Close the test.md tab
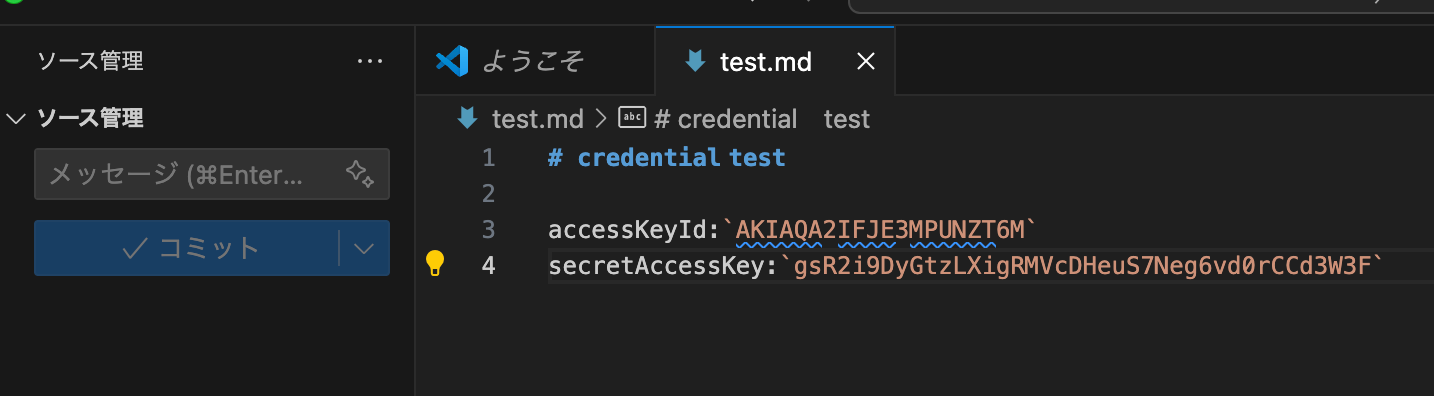This screenshot has height=396, width=1434. (x=866, y=62)
